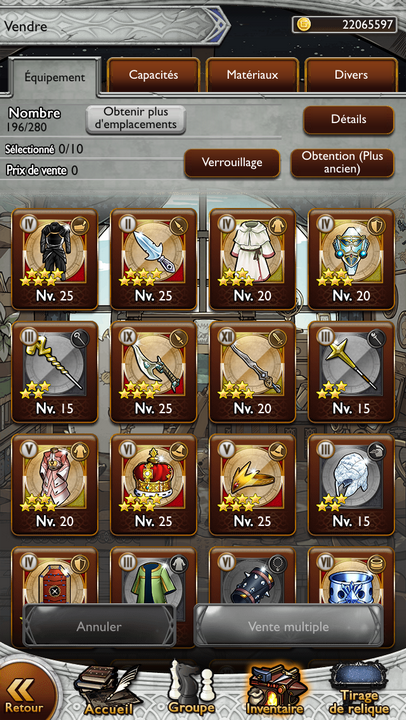Toggle the Verrouillage lock mode
The image size is (406, 720).
pyautogui.click(x=232, y=163)
